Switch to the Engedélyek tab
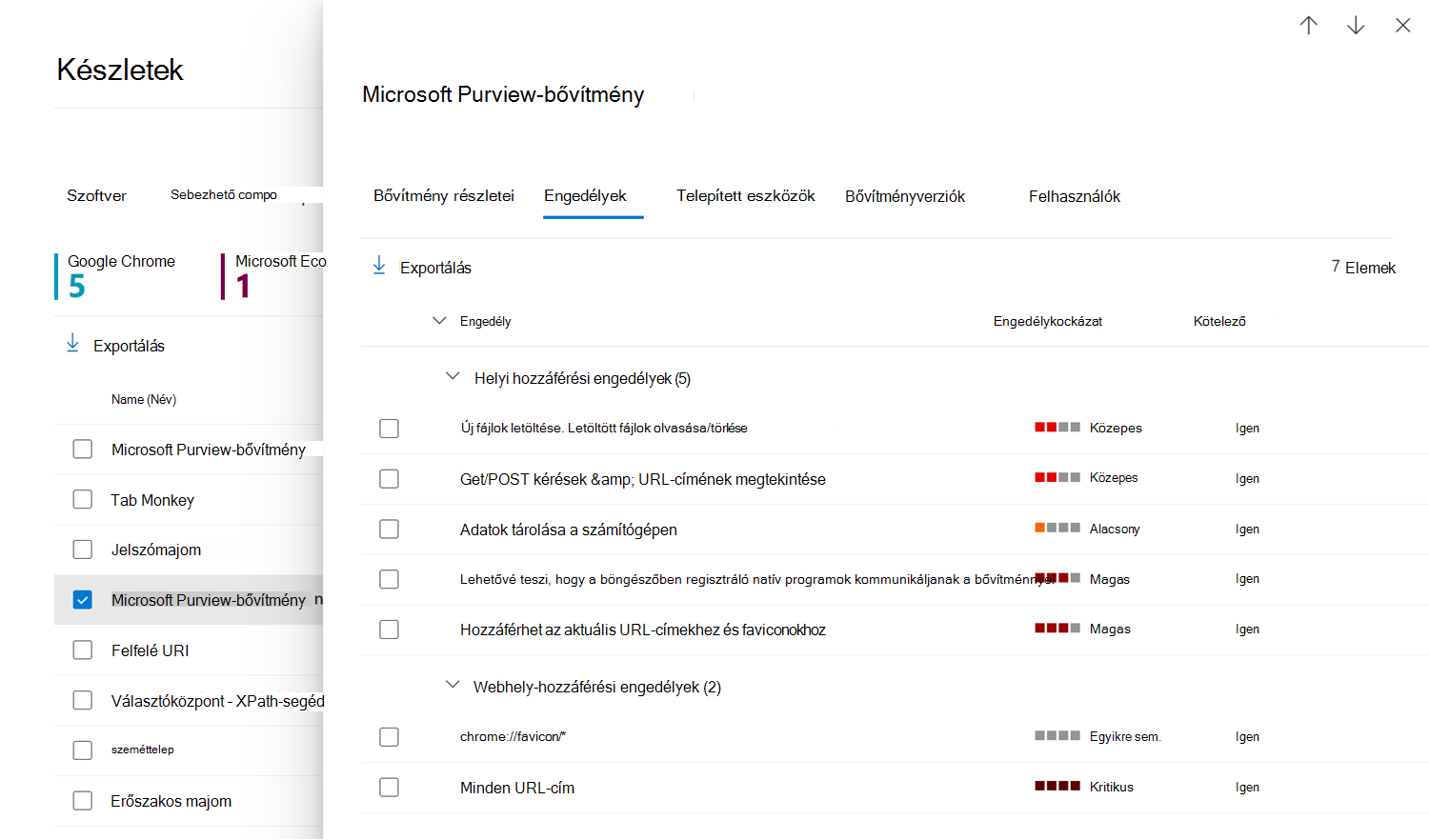The width and height of the screenshot is (1429, 840). 586,196
